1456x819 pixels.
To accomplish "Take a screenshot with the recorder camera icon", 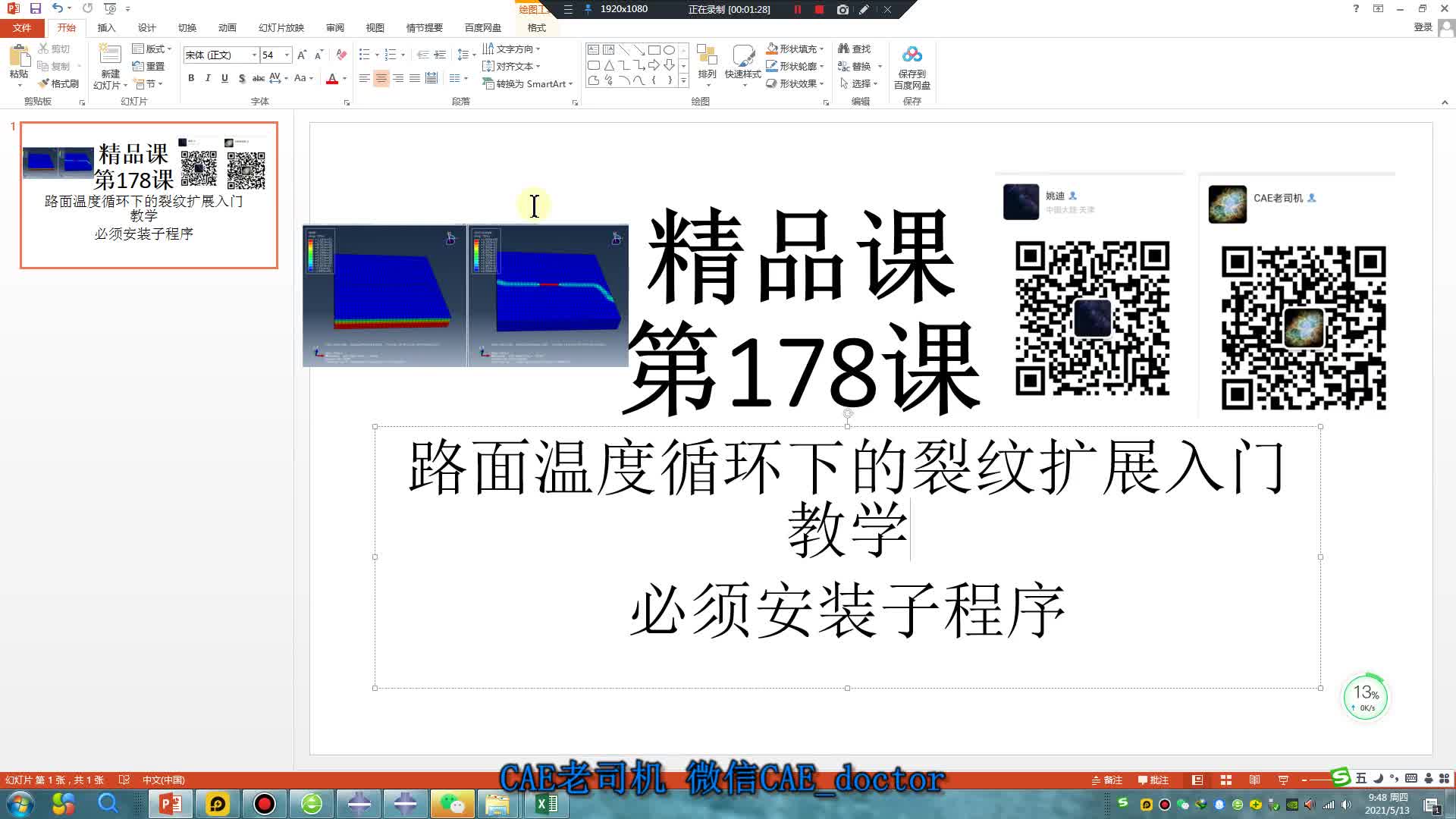I will (843, 9).
